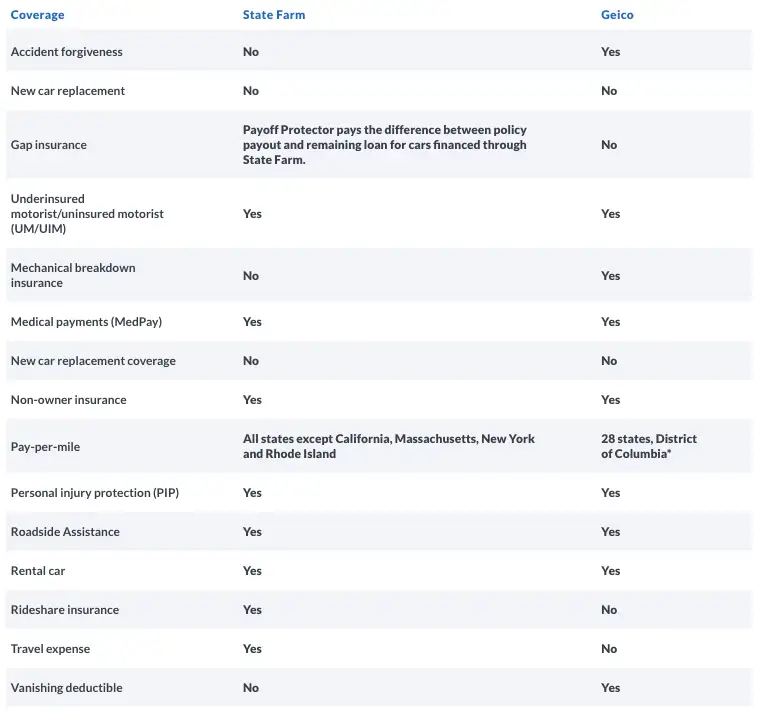Viewport: 758px width, 713px height.
Task: Click the Roadside Assistance row label
Action: pos(65,532)
